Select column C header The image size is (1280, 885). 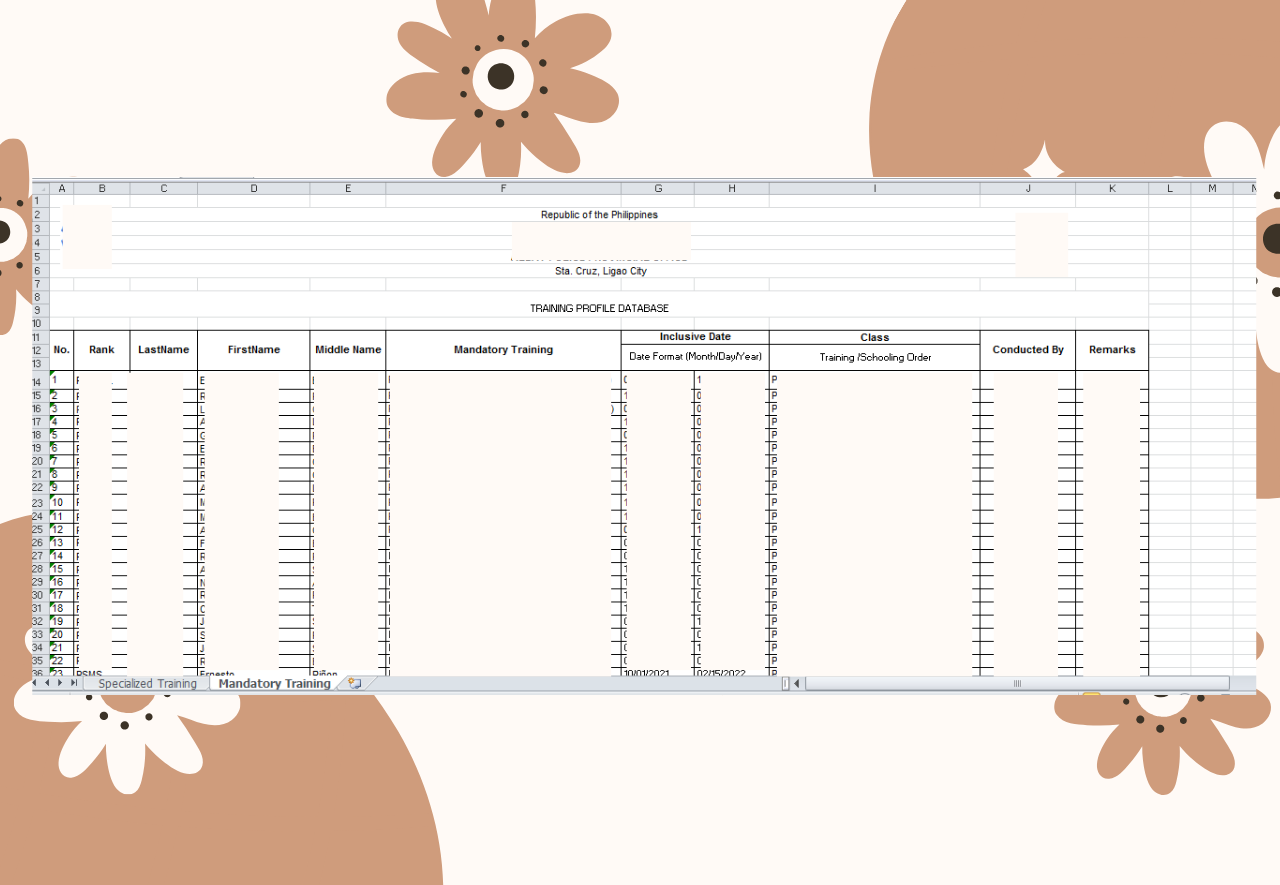tap(164, 188)
